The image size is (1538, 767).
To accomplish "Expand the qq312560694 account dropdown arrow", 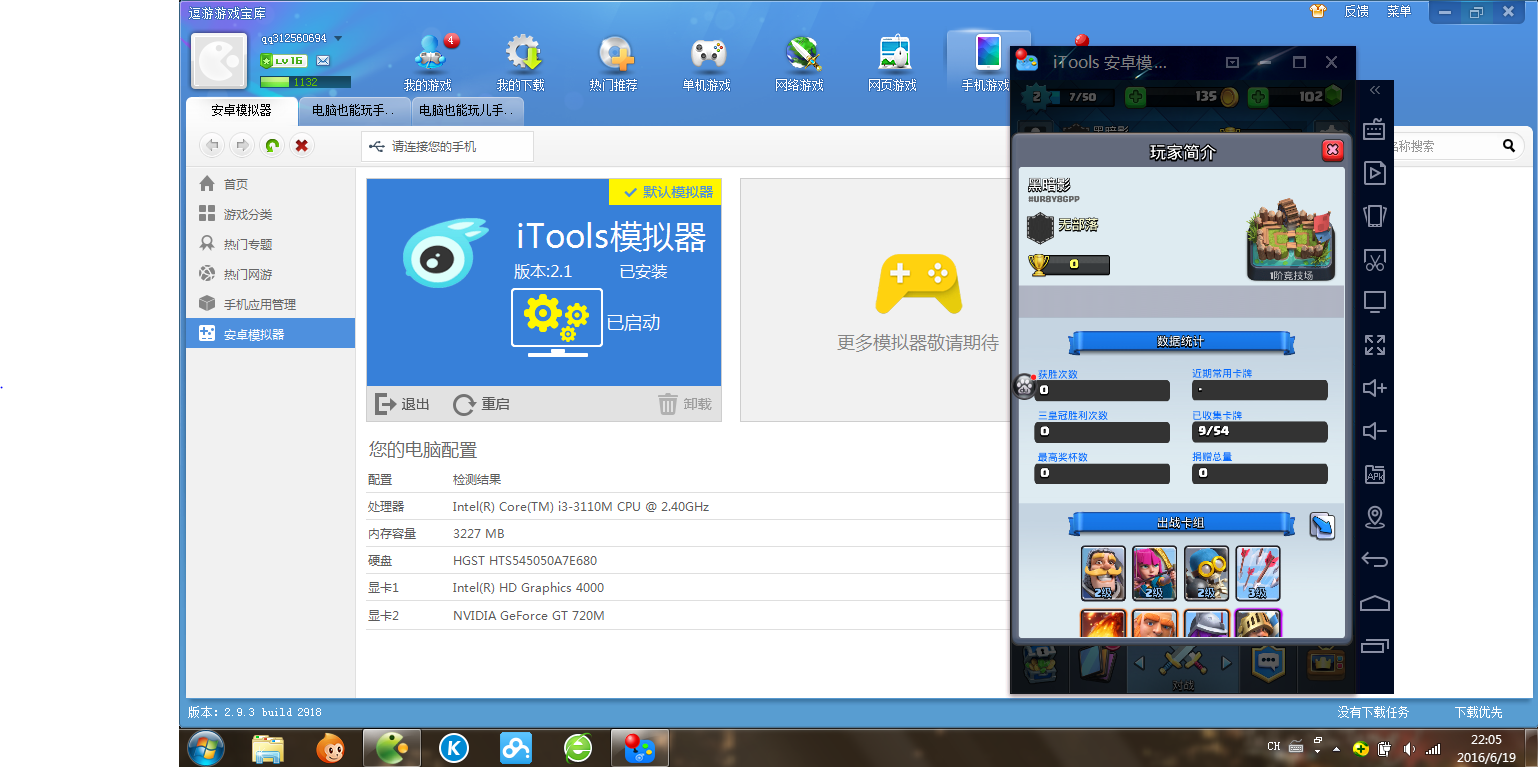I will tap(338, 39).
